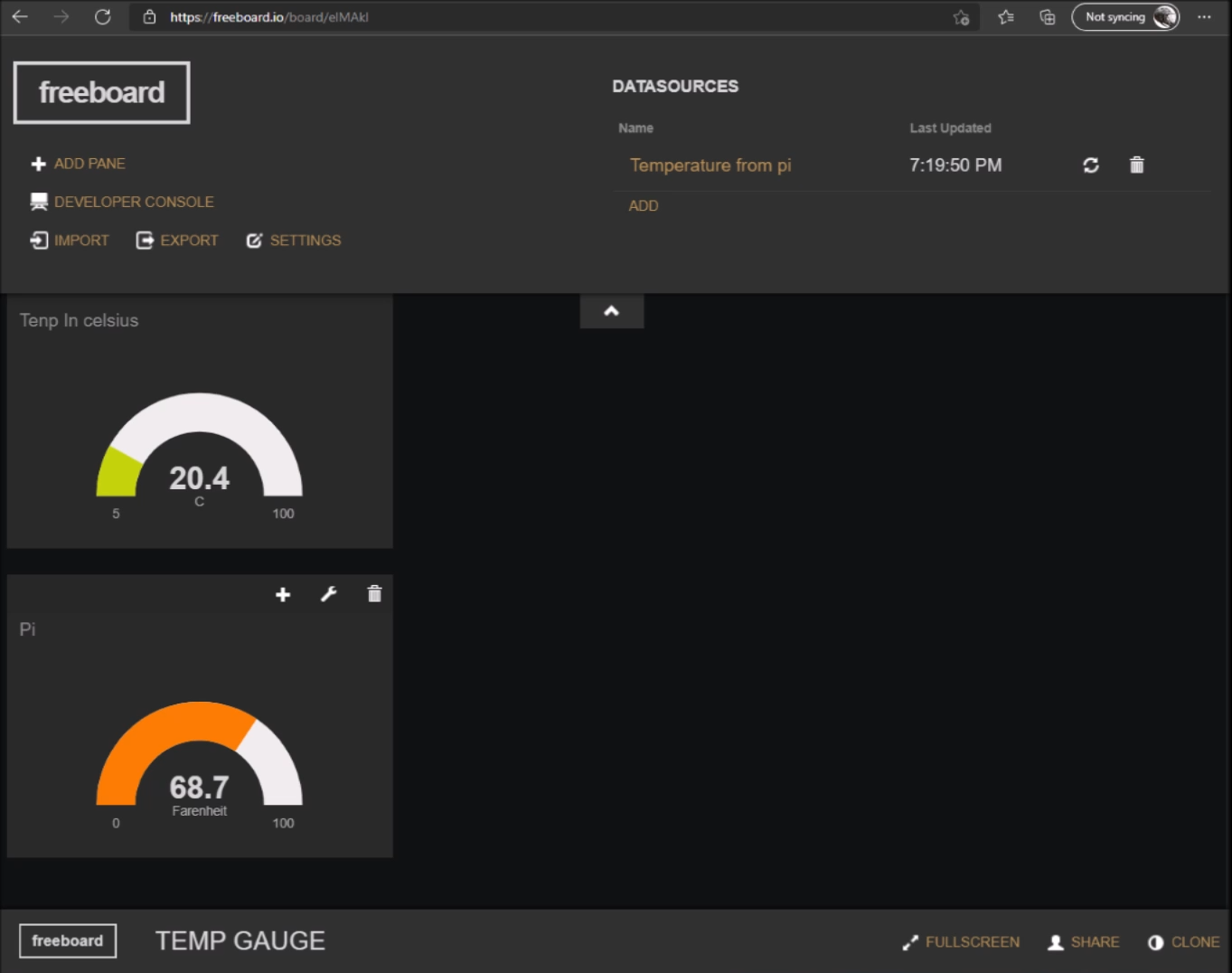Click the large freeboard logo
This screenshot has width=1232, height=973.
(101, 92)
